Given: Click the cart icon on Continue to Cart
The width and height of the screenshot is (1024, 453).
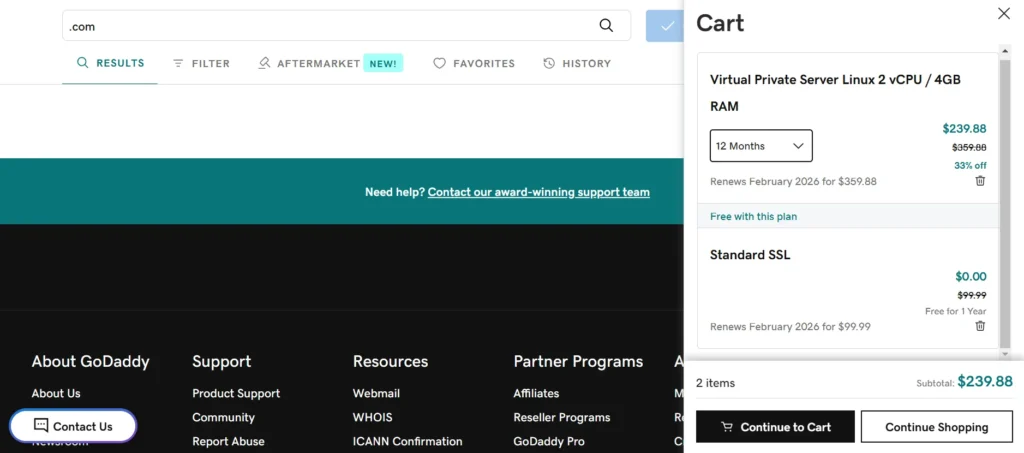Looking at the screenshot, I should click(x=726, y=427).
